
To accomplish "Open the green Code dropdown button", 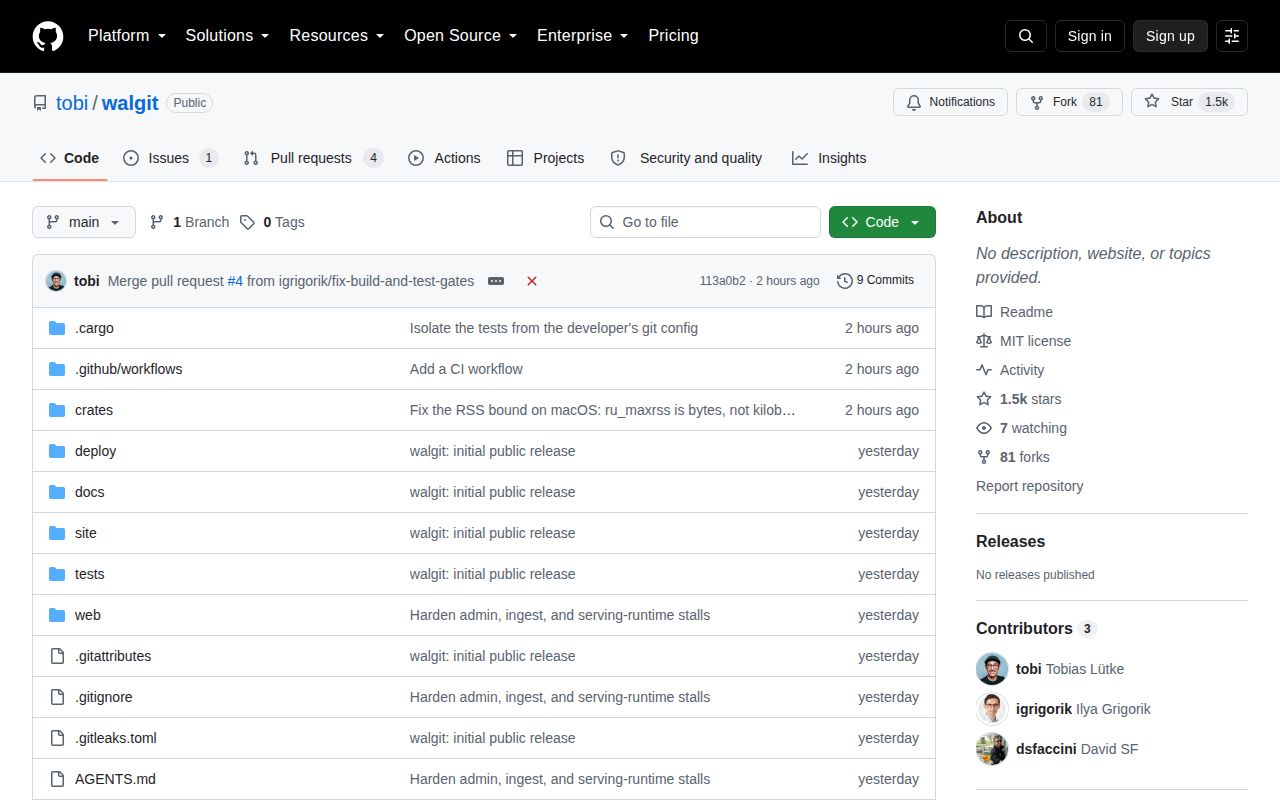I will 882,222.
